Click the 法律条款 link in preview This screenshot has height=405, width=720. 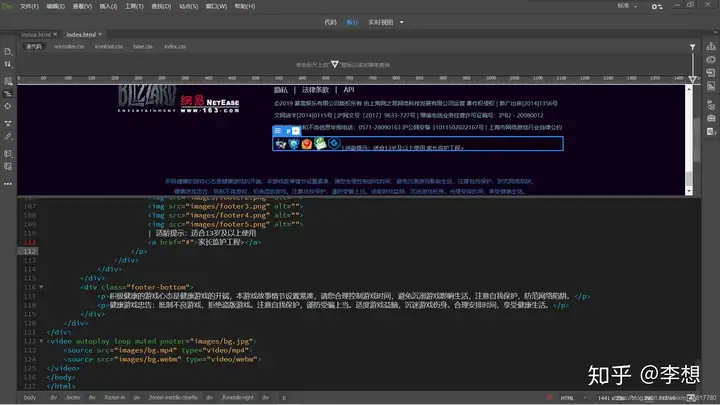pyautogui.click(x=315, y=90)
